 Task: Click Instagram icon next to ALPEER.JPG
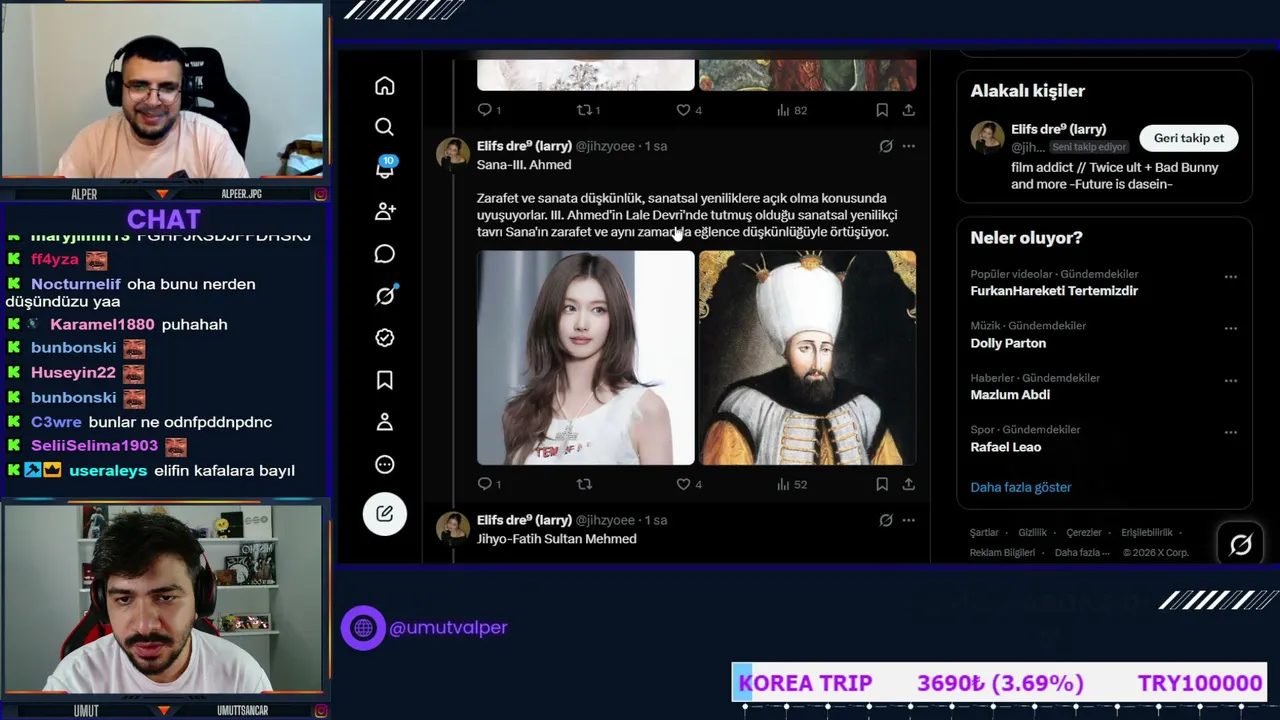[x=320, y=194]
